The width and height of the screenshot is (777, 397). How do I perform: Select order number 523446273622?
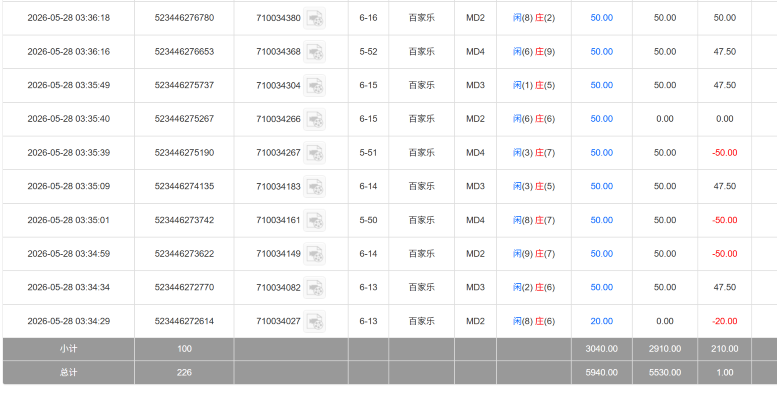pyautogui.click(x=184, y=254)
